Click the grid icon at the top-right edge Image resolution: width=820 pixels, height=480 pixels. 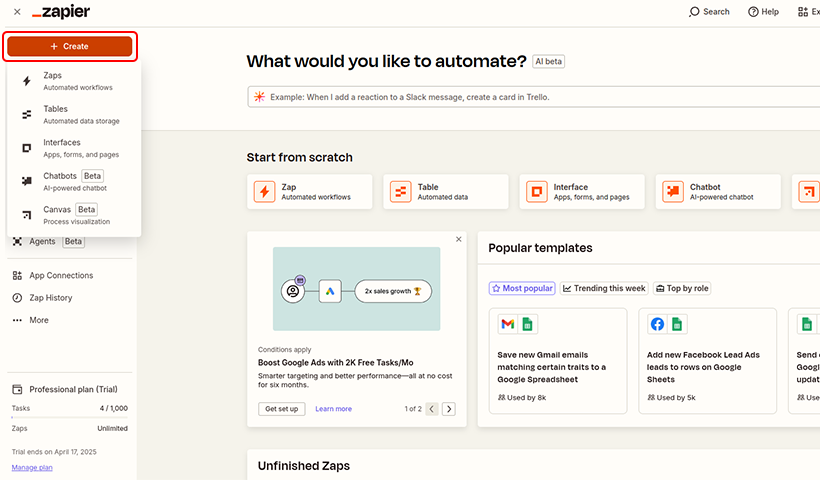click(x=803, y=12)
